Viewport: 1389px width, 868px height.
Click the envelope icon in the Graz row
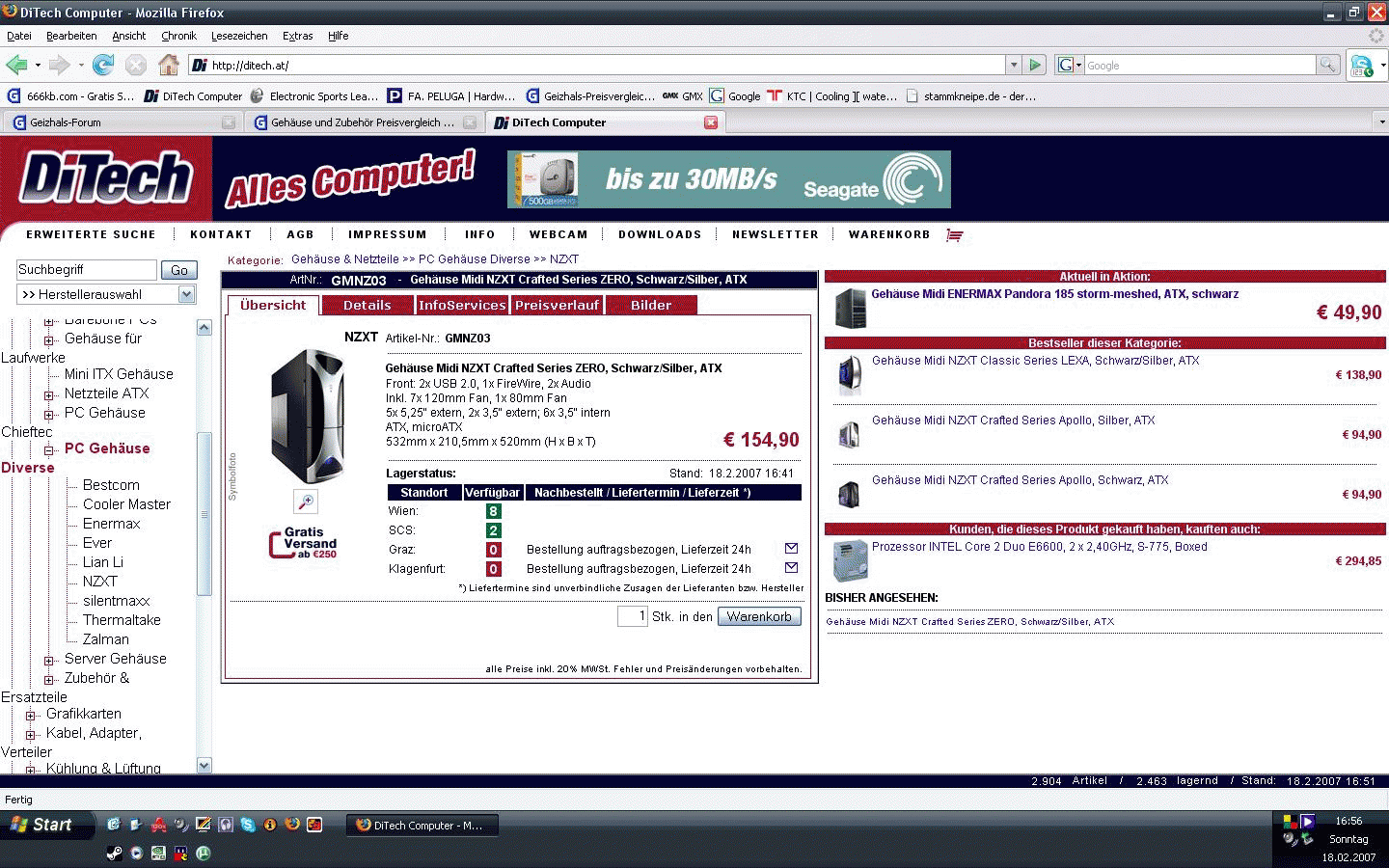pyautogui.click(x=791, y=548)
